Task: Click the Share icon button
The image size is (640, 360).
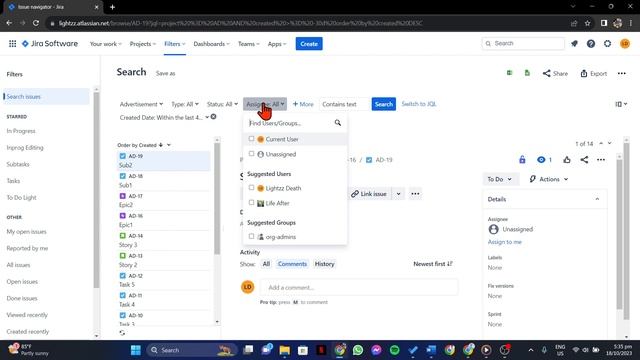Action: coord(555,73)
